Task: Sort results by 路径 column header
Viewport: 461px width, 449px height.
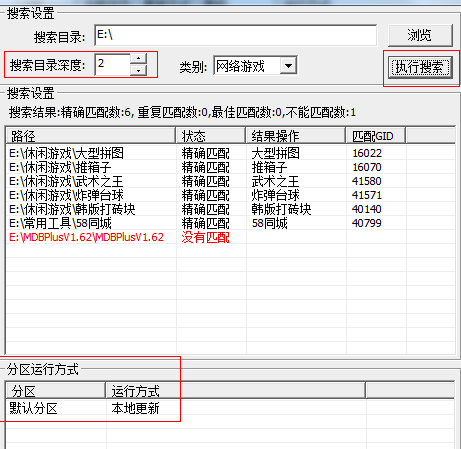Action: coord(90,136)
